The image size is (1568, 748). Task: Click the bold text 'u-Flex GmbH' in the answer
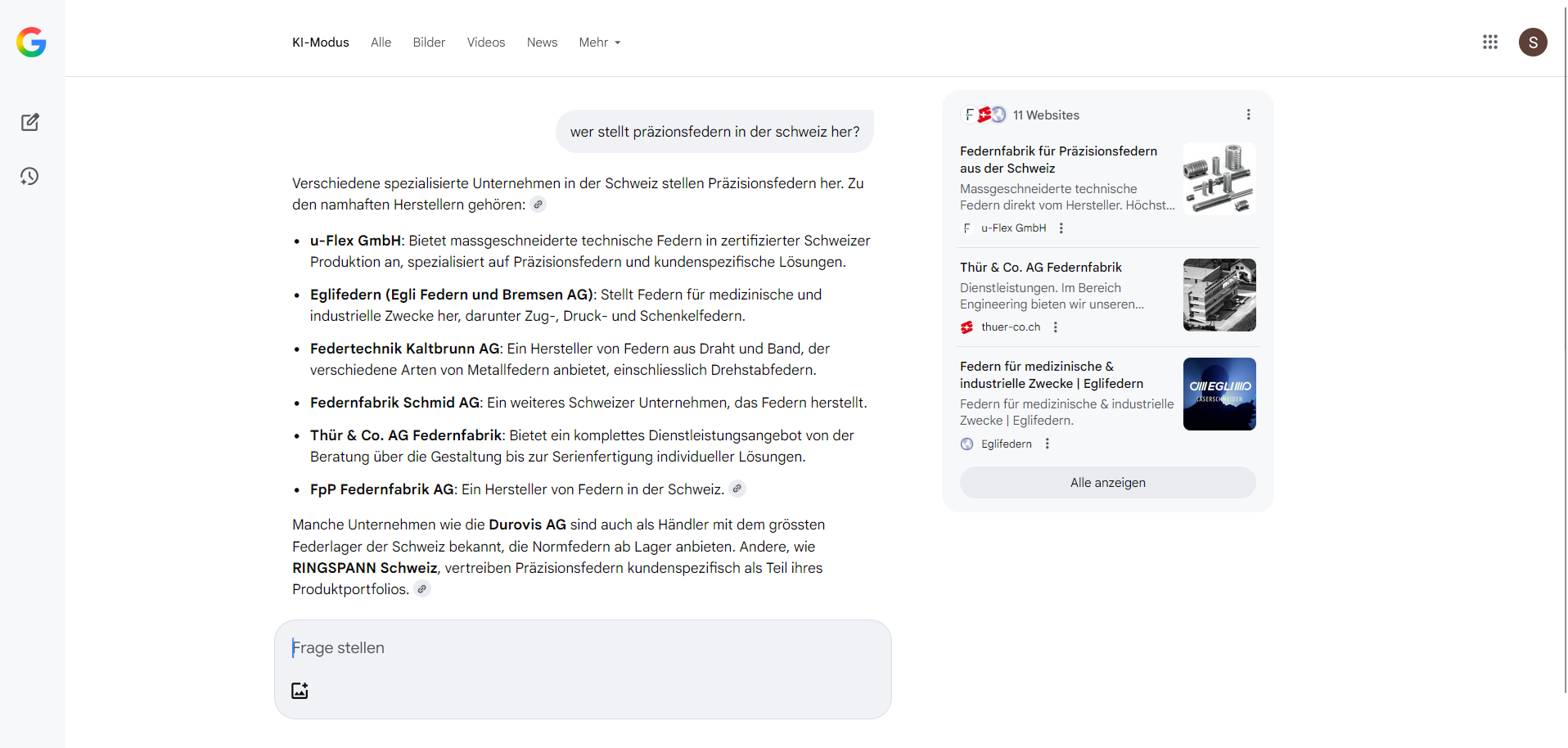(x=355, y=241)
